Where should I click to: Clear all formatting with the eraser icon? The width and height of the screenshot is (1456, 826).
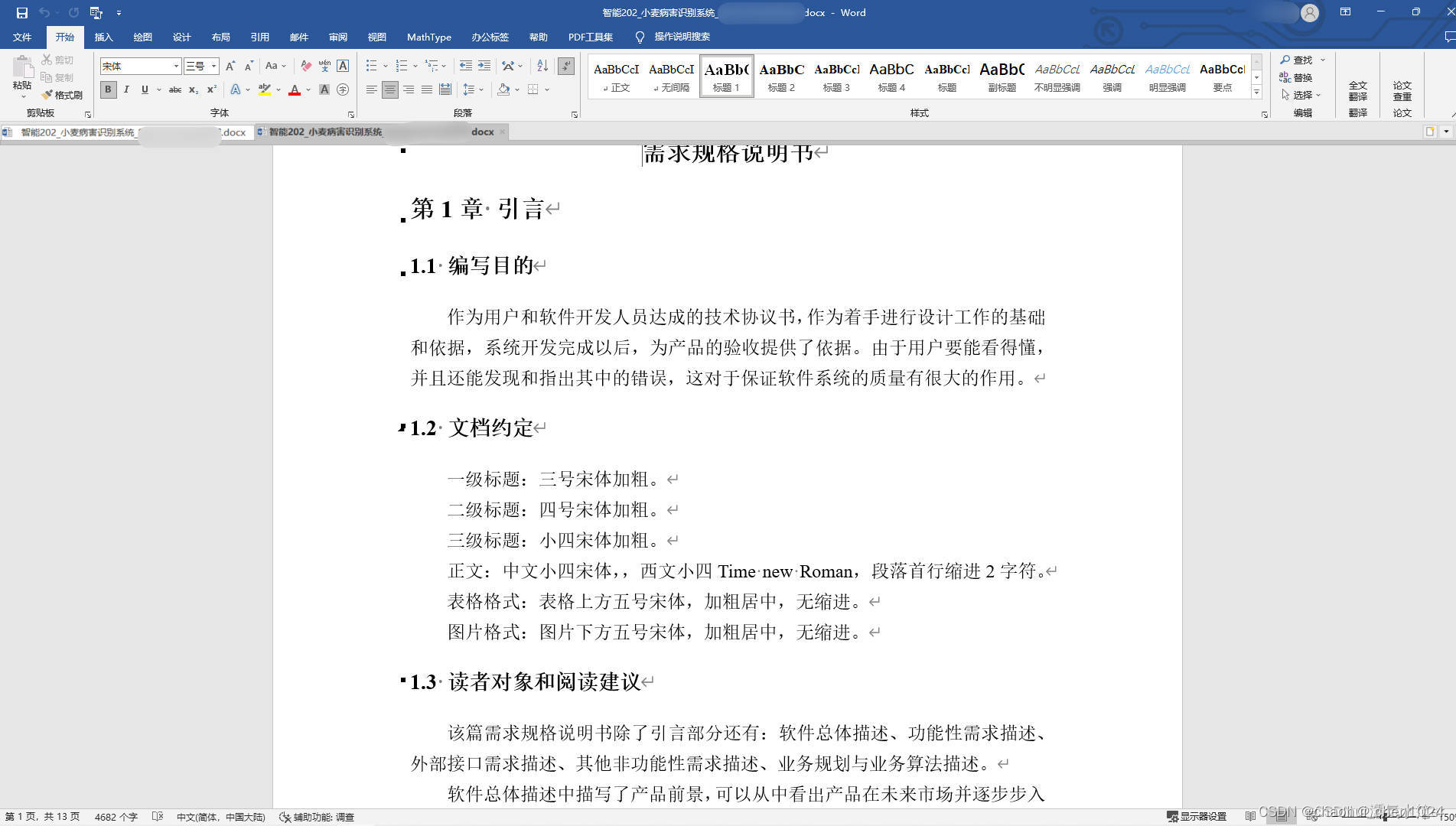(x=306, y=66)
